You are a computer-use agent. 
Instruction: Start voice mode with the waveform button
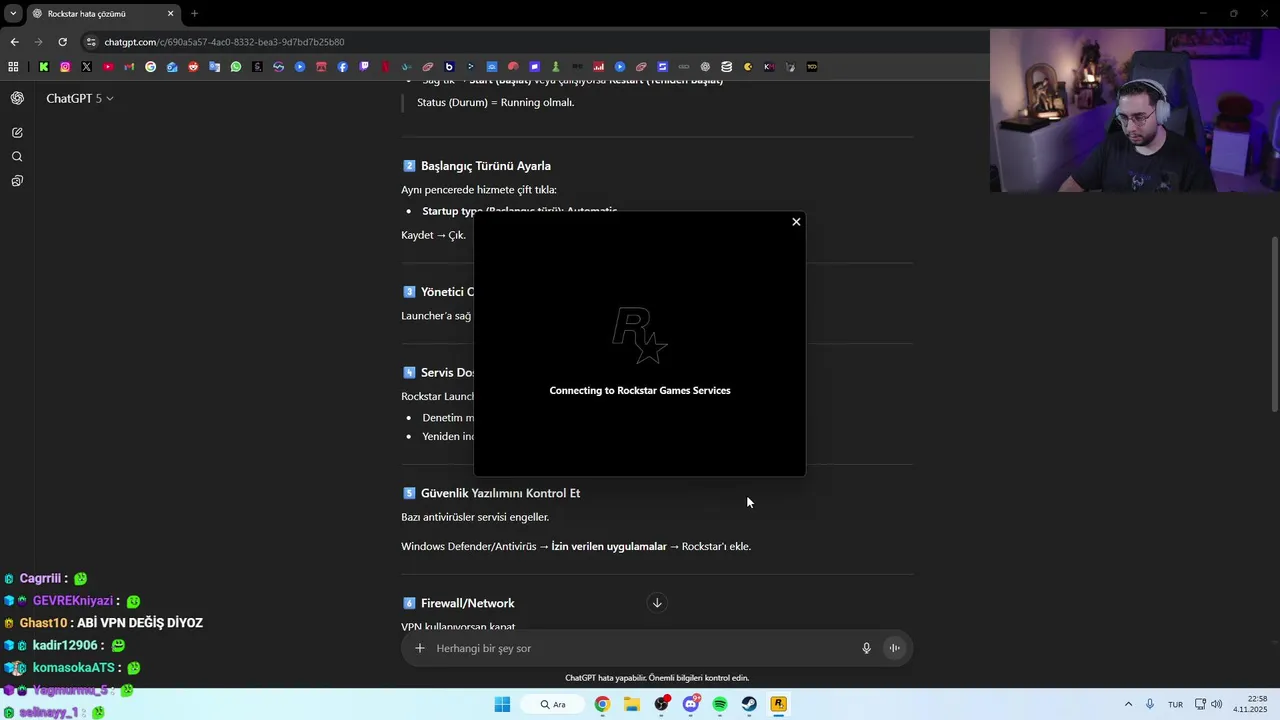[895, 648]
